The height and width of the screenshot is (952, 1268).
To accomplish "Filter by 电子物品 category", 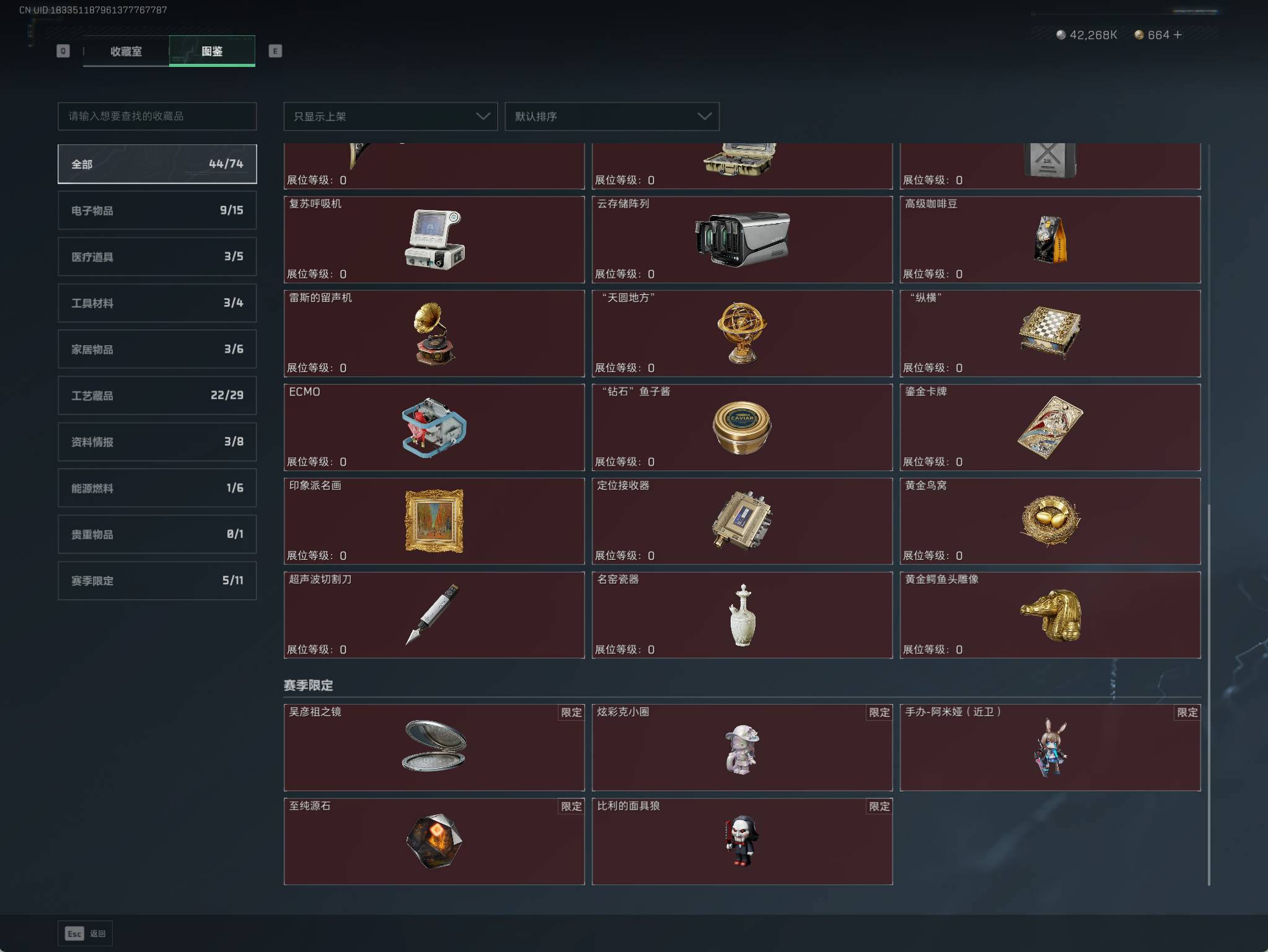I will point(157,211).
